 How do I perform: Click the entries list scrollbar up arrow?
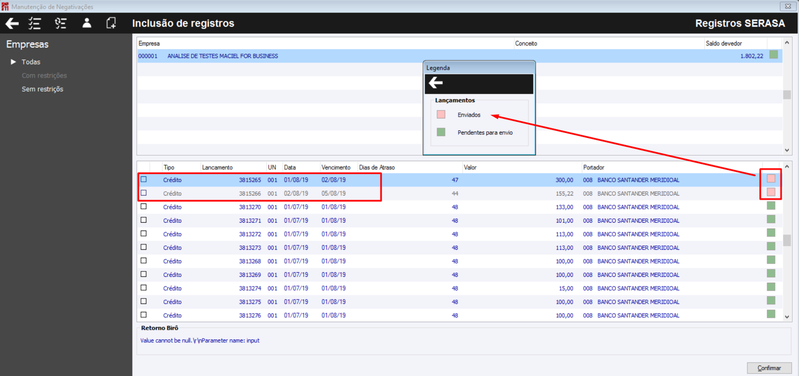[787, 167]
